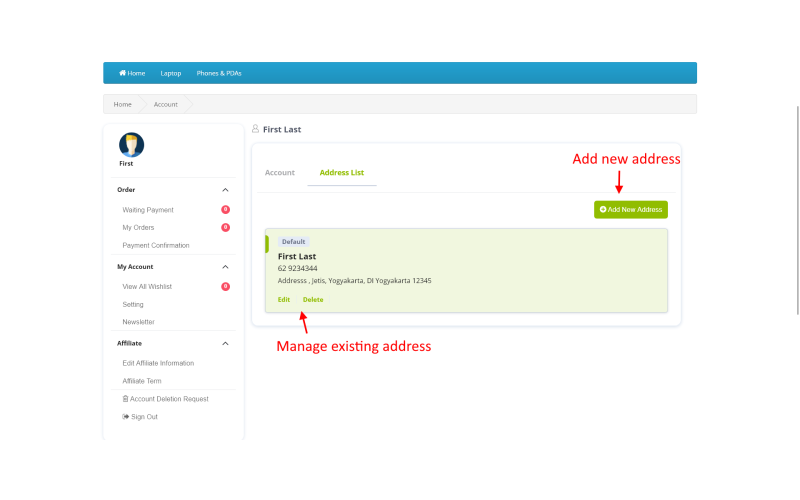
Task: Click the trash icon beside Account Deletion Request
Action: coord(126,399)
